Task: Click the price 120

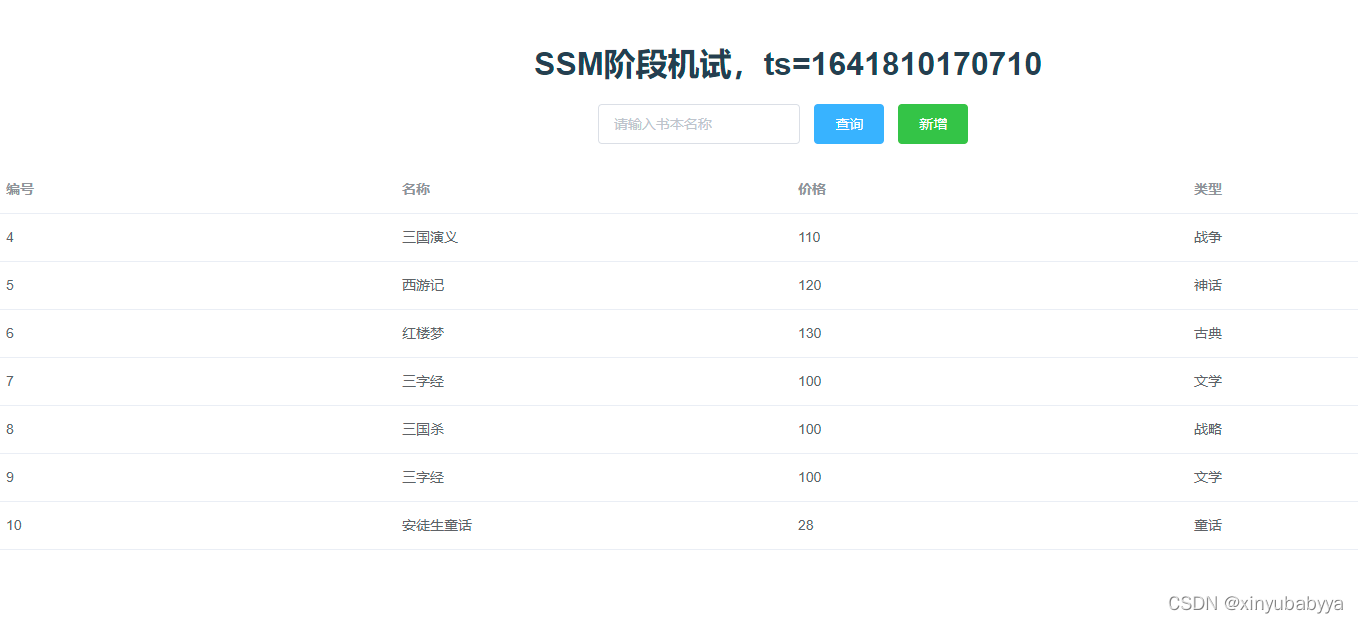Action: pyautogui.click(x=809, y=285)
